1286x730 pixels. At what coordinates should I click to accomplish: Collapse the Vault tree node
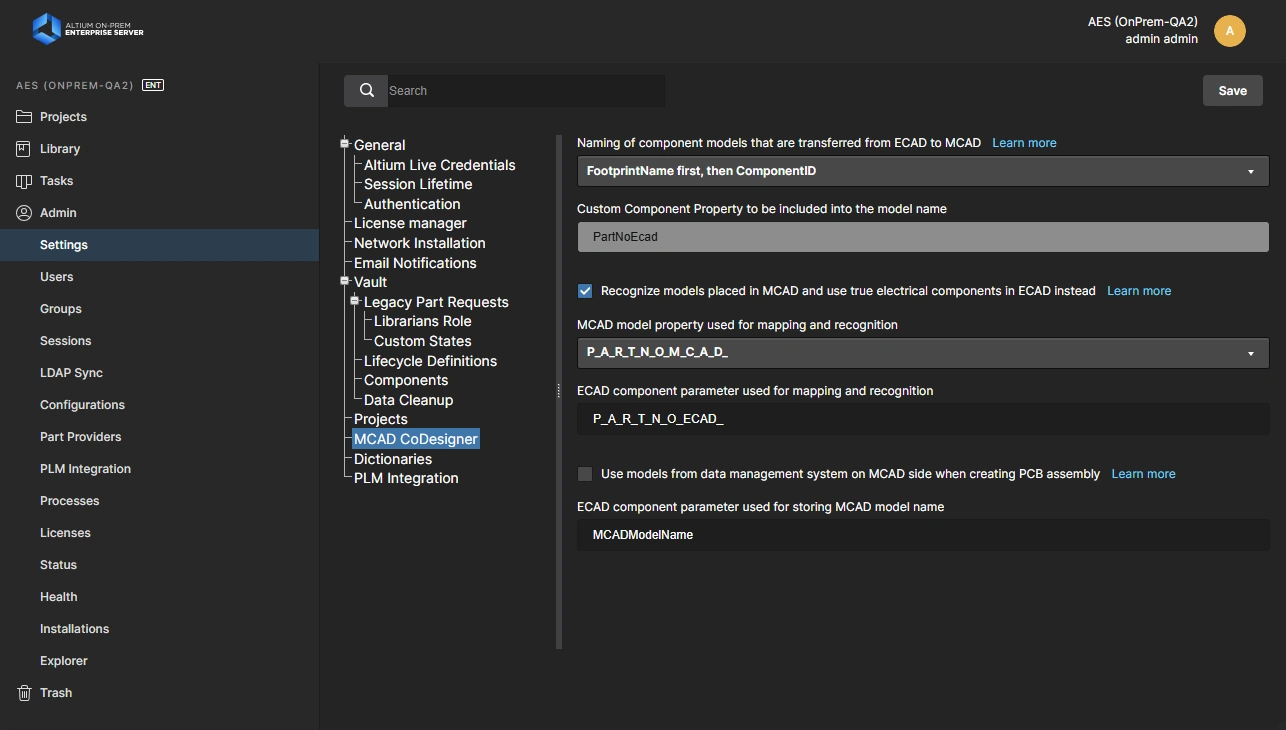tap(344, 282)
